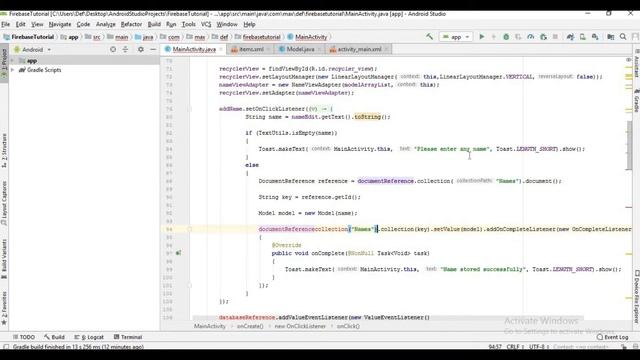
Task: Open the Gradle tool window on right edge
Action: (x=636, y=101)
